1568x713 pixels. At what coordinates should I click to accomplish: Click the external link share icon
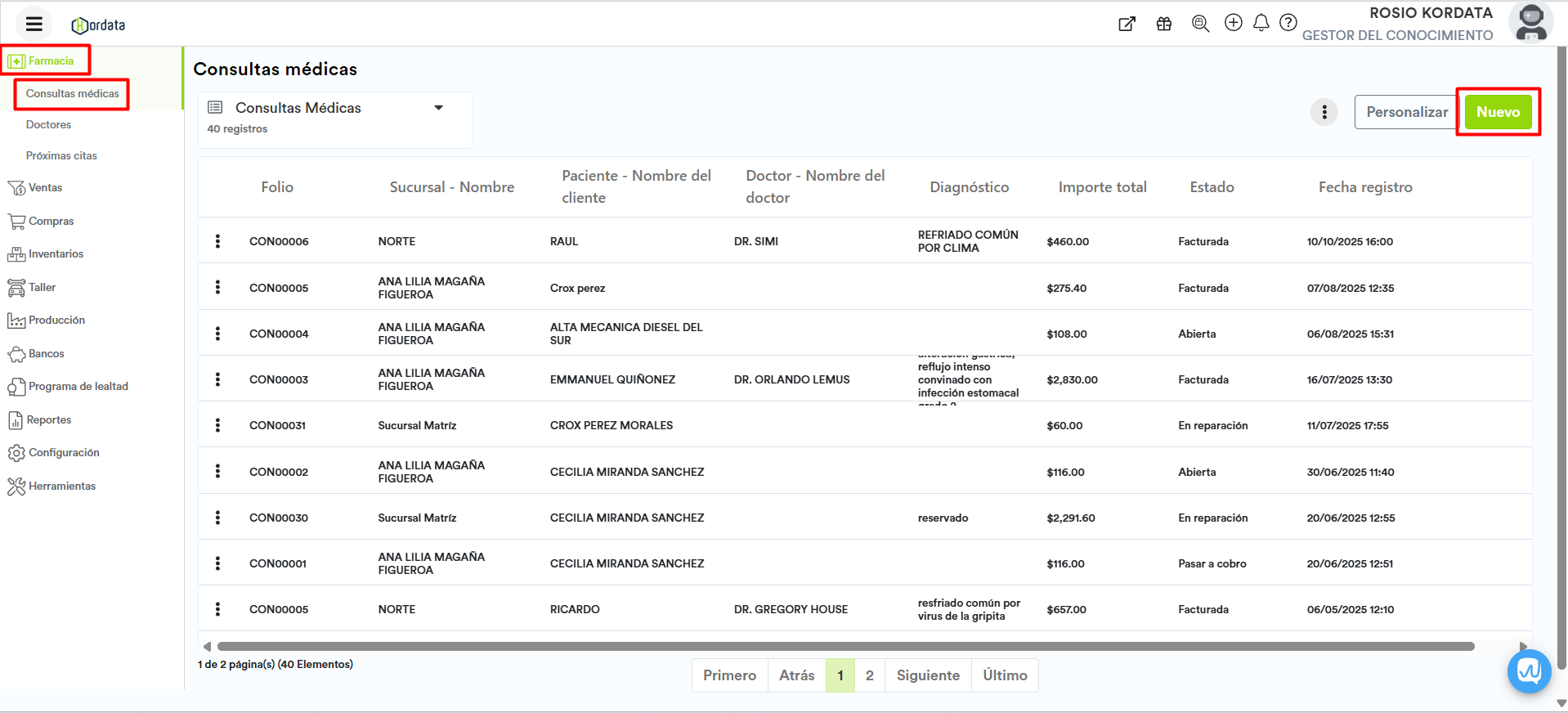pos(1127,24)
